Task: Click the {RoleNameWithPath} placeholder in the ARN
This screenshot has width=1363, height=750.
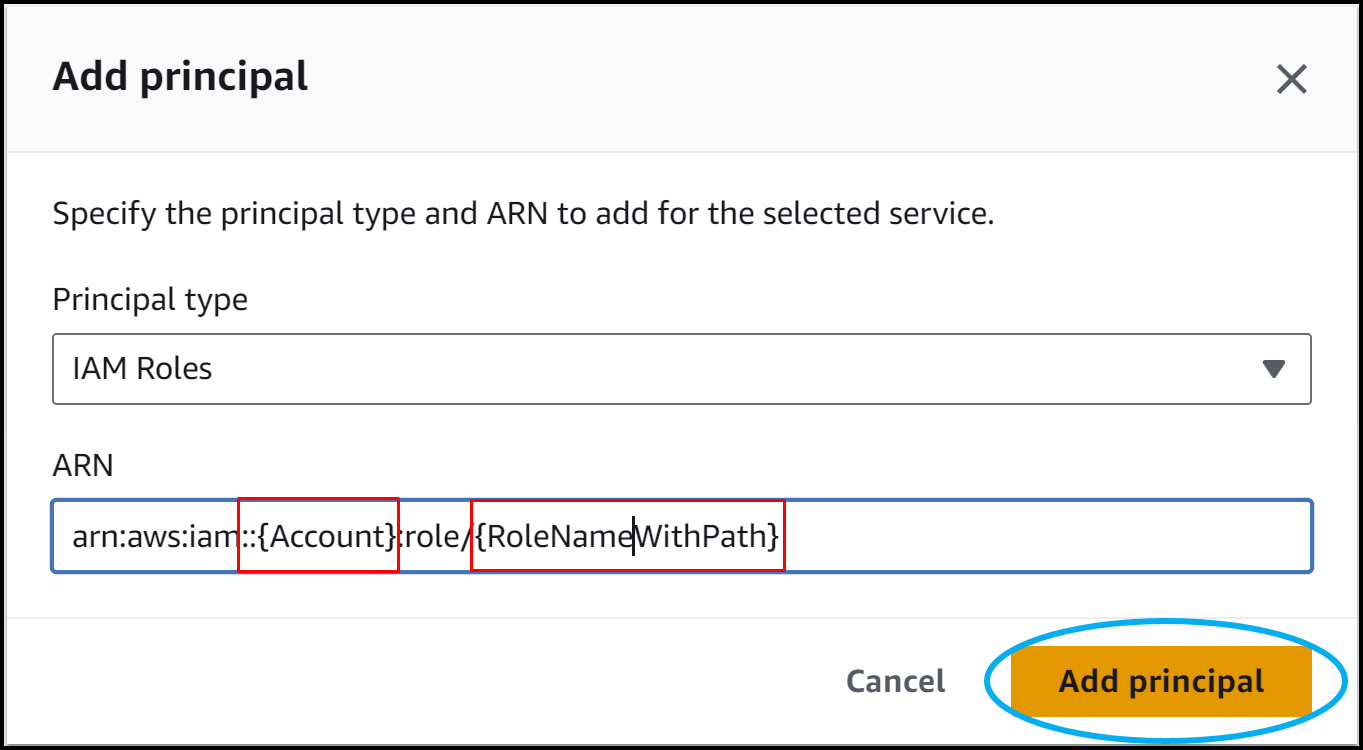Action: pos(627,537)
